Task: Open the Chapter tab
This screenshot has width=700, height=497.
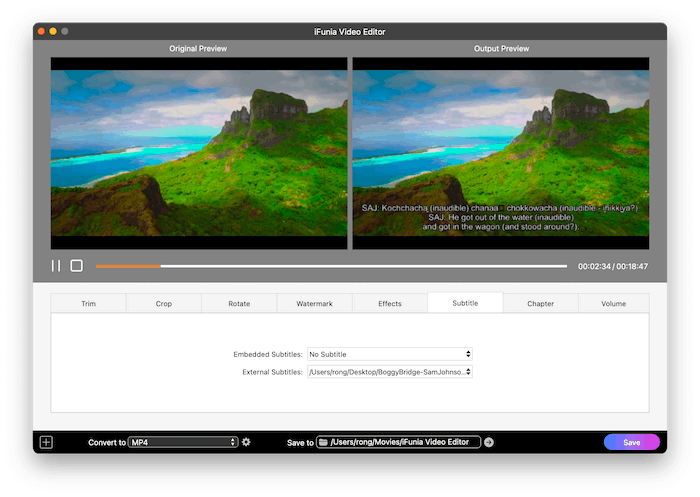Action: coord(540,303)
